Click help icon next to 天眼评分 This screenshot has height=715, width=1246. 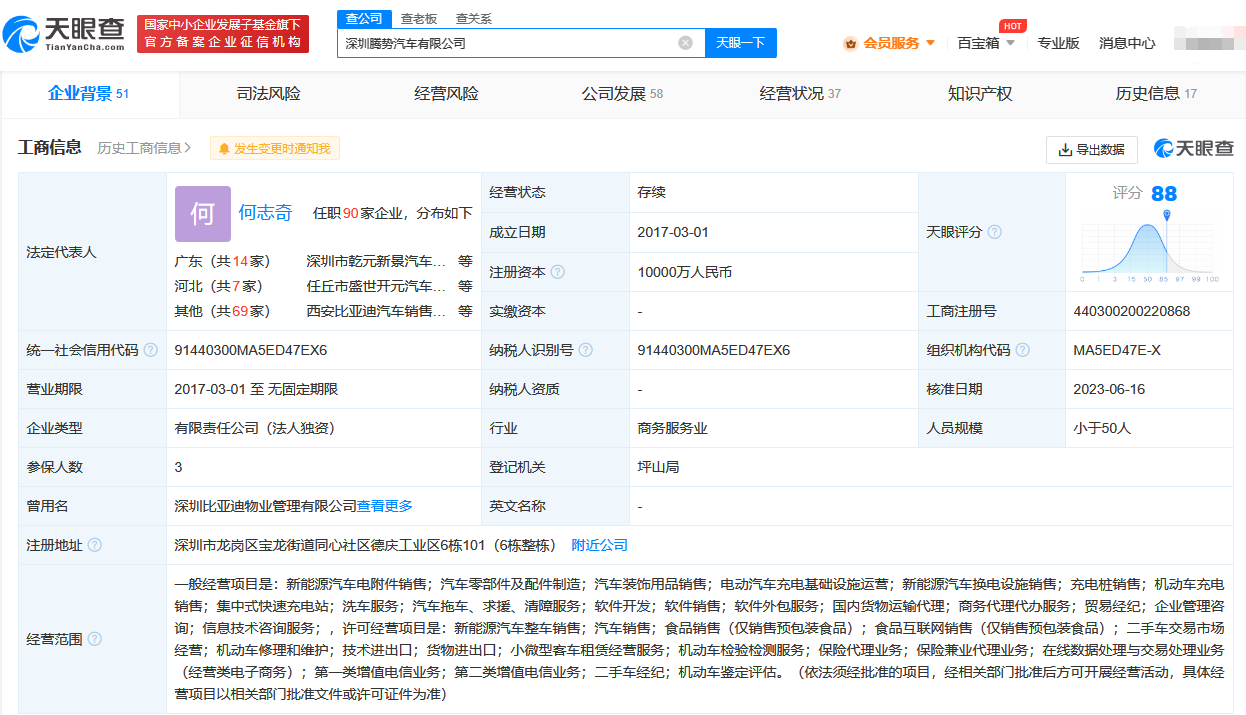pos(994,232)
